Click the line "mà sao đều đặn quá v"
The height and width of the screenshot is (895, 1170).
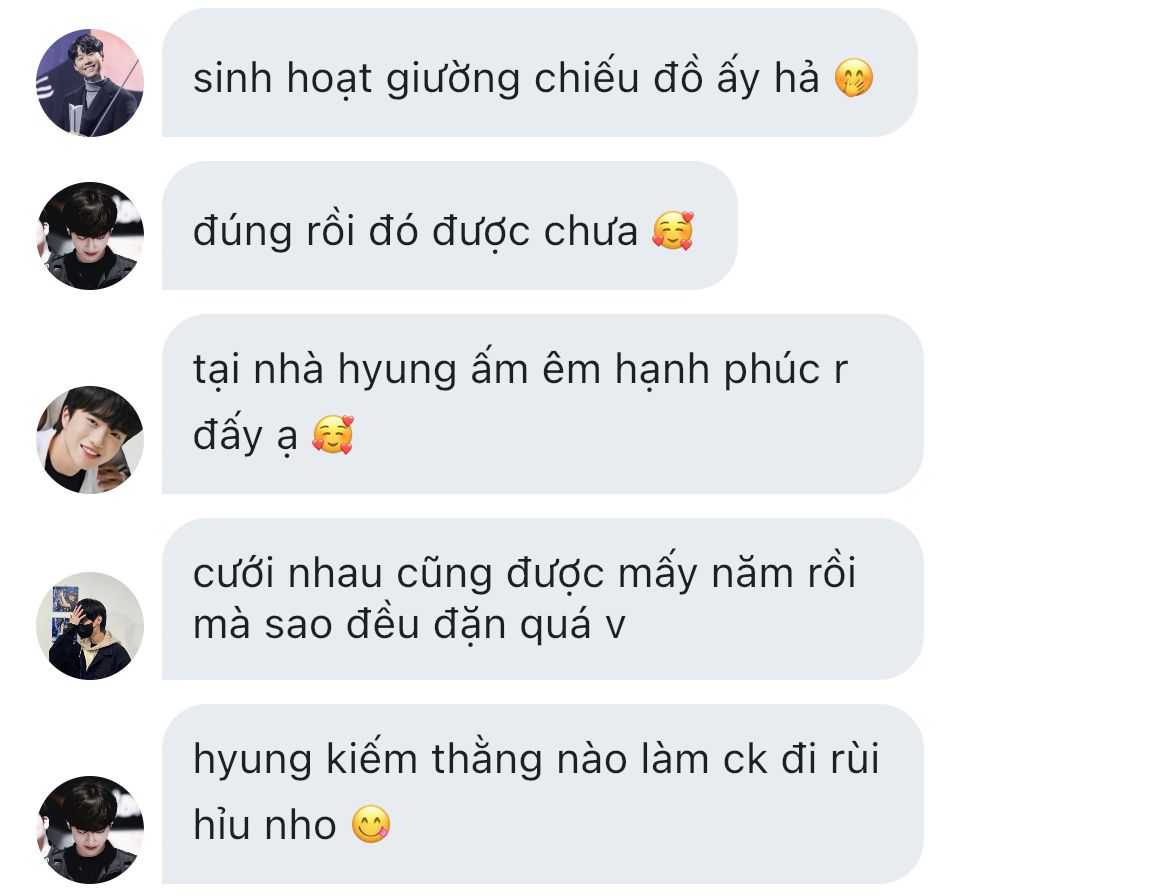(x=409, y=626)
